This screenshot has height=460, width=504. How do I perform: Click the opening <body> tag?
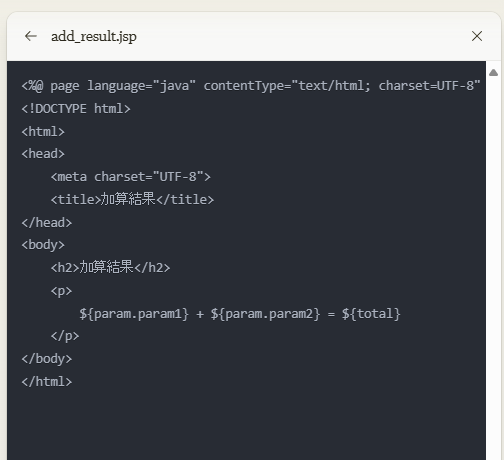click(x=43, y=245)
